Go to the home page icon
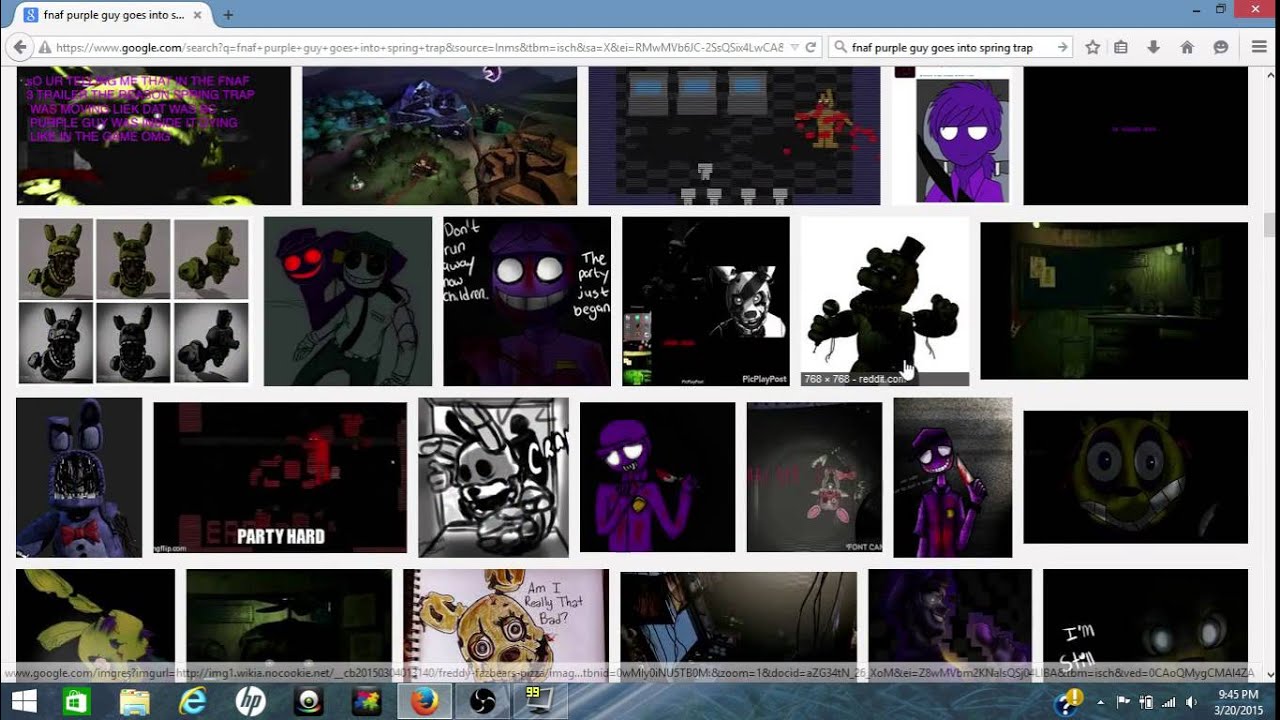This screenshot has height=720, width=1280. coord(1187,47)
